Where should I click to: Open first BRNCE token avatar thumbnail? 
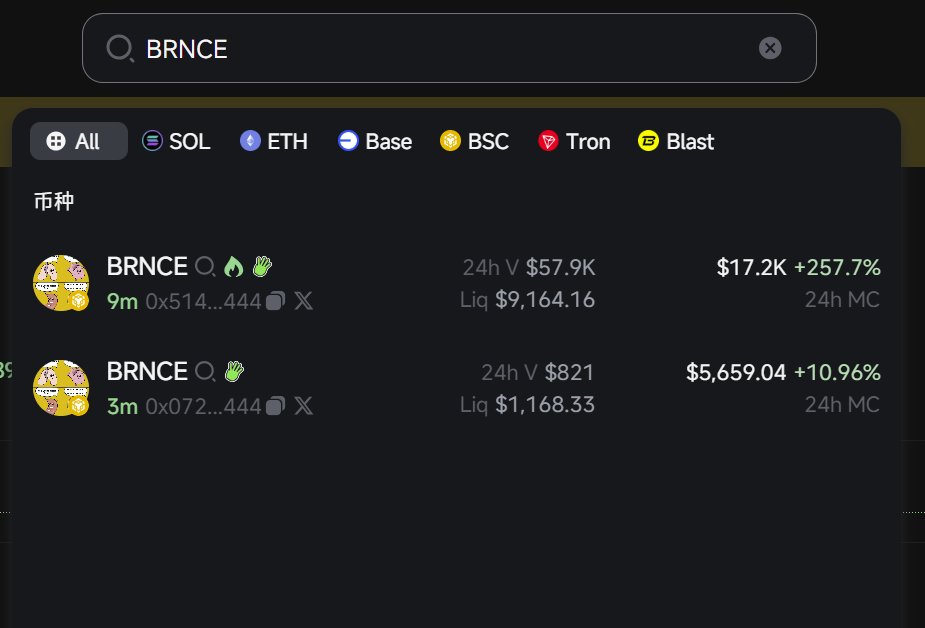click(x=61, y=283)
